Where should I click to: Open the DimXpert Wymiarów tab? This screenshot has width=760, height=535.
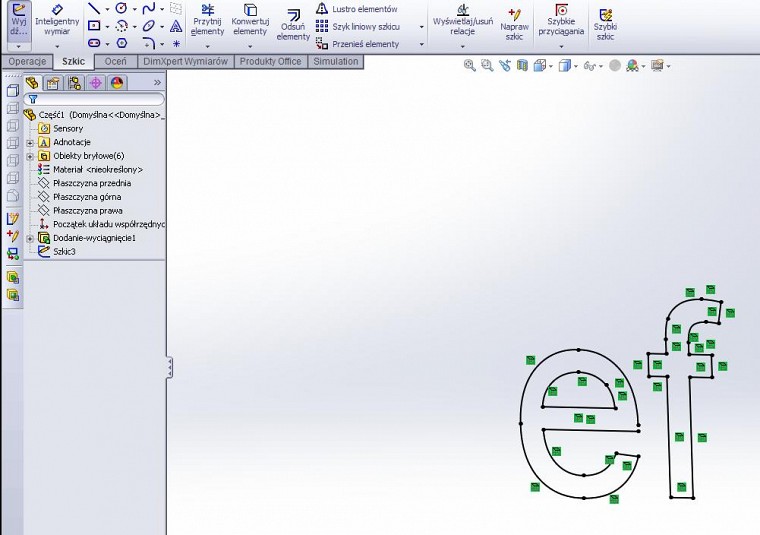click(186, 62)
